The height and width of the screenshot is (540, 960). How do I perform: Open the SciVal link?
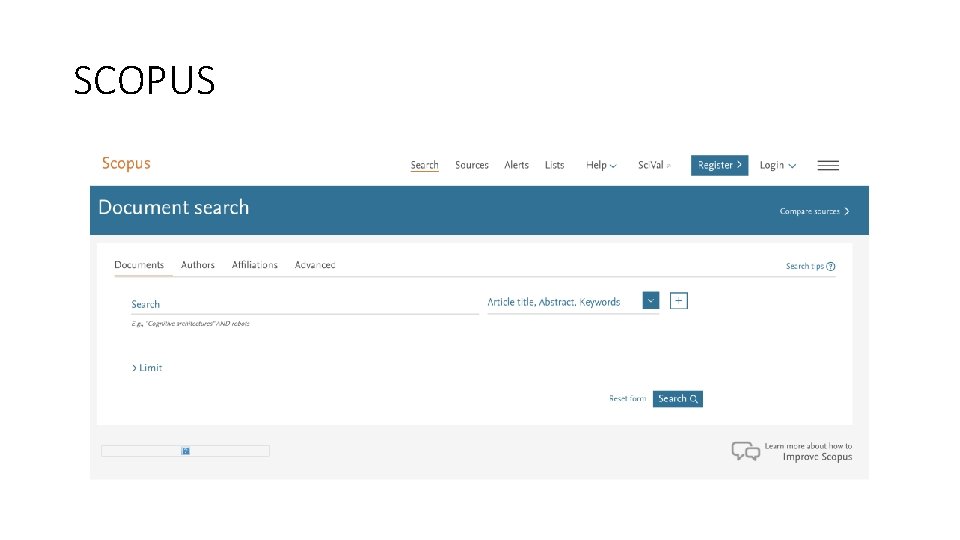[x=654, y=165]
